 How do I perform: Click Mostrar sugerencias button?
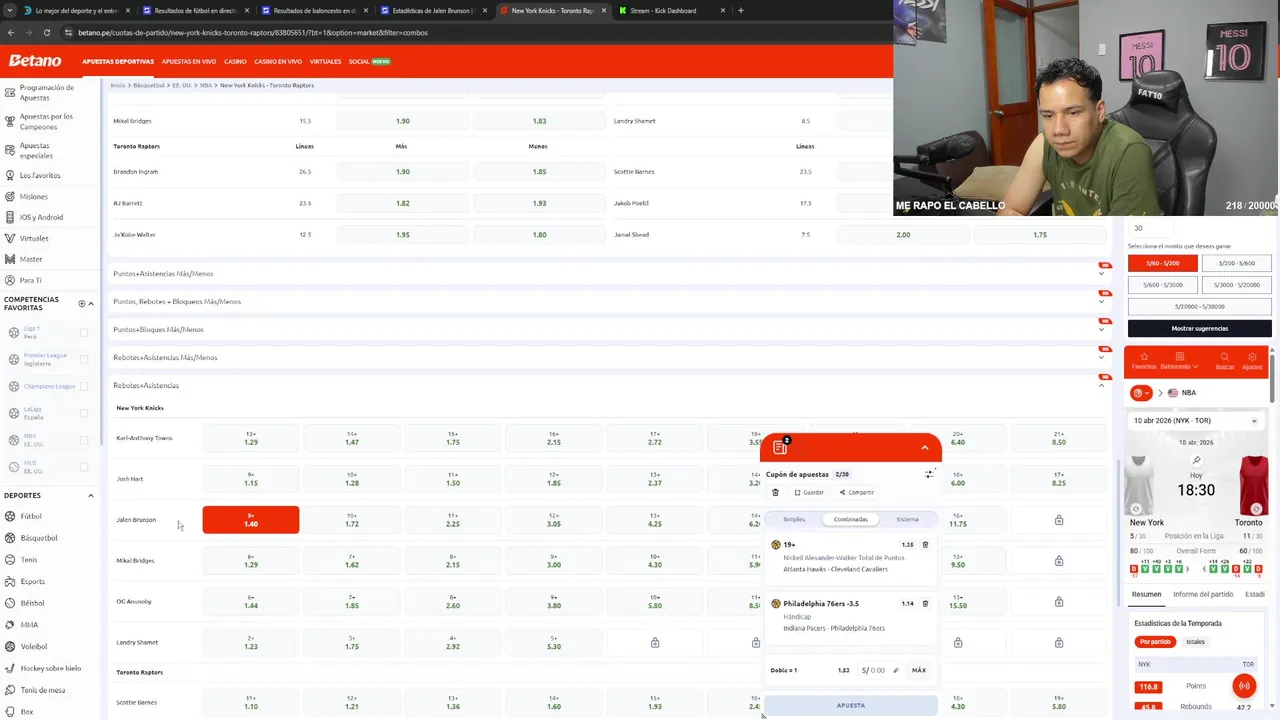point(1200,328)
